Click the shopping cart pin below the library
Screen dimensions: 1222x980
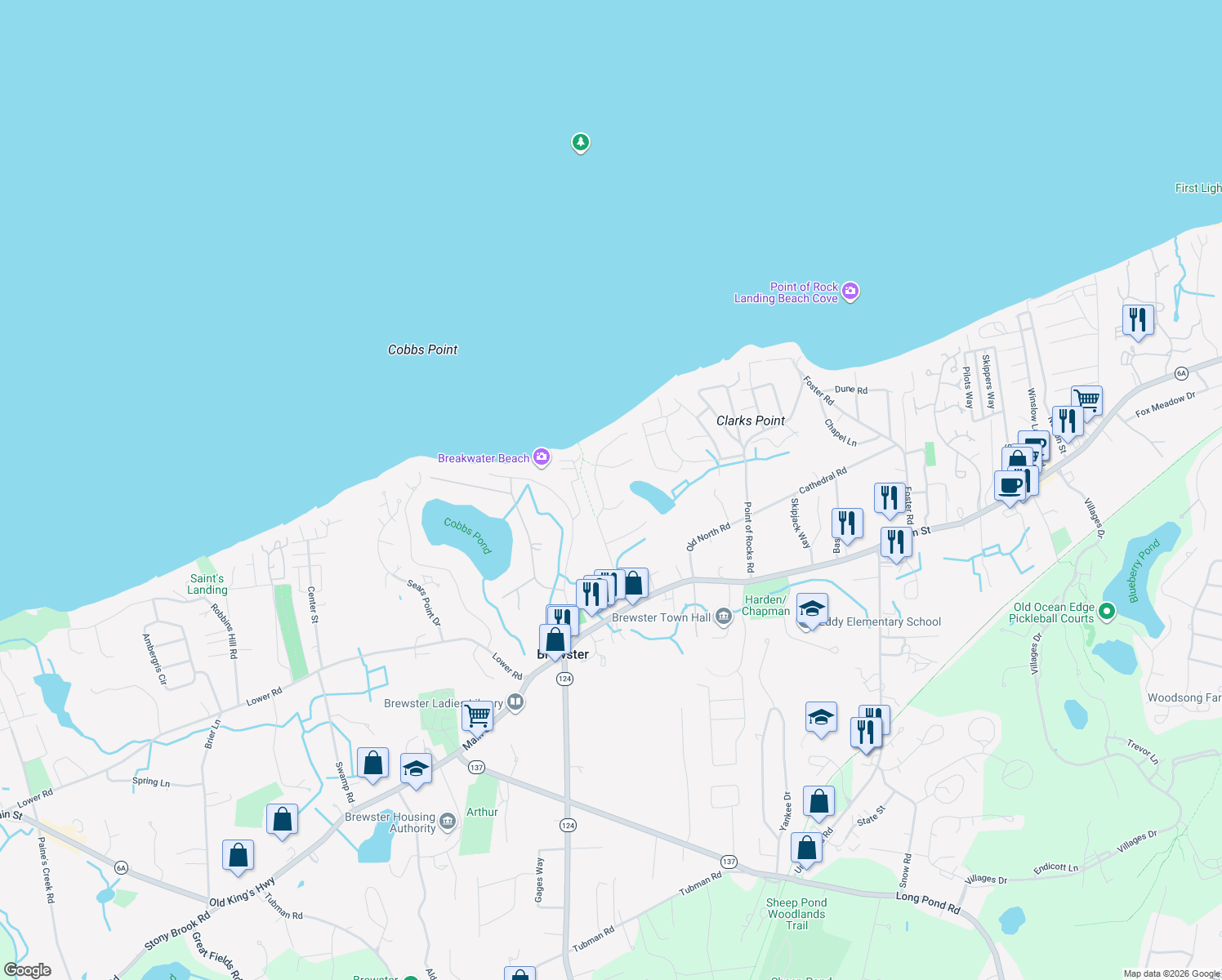[477, 715]
